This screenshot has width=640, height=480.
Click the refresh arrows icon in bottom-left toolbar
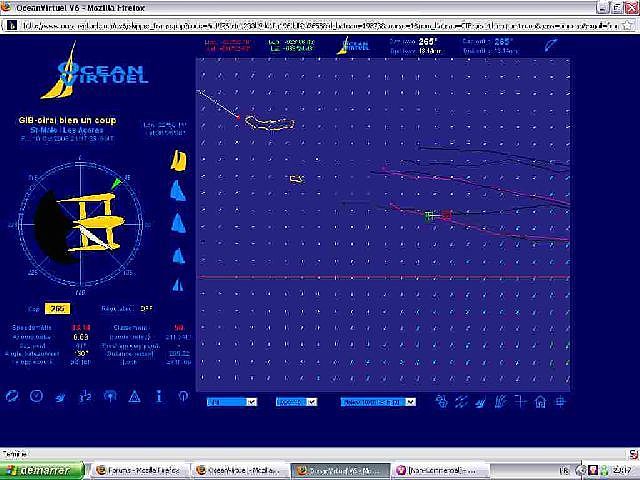pos(11,396)
